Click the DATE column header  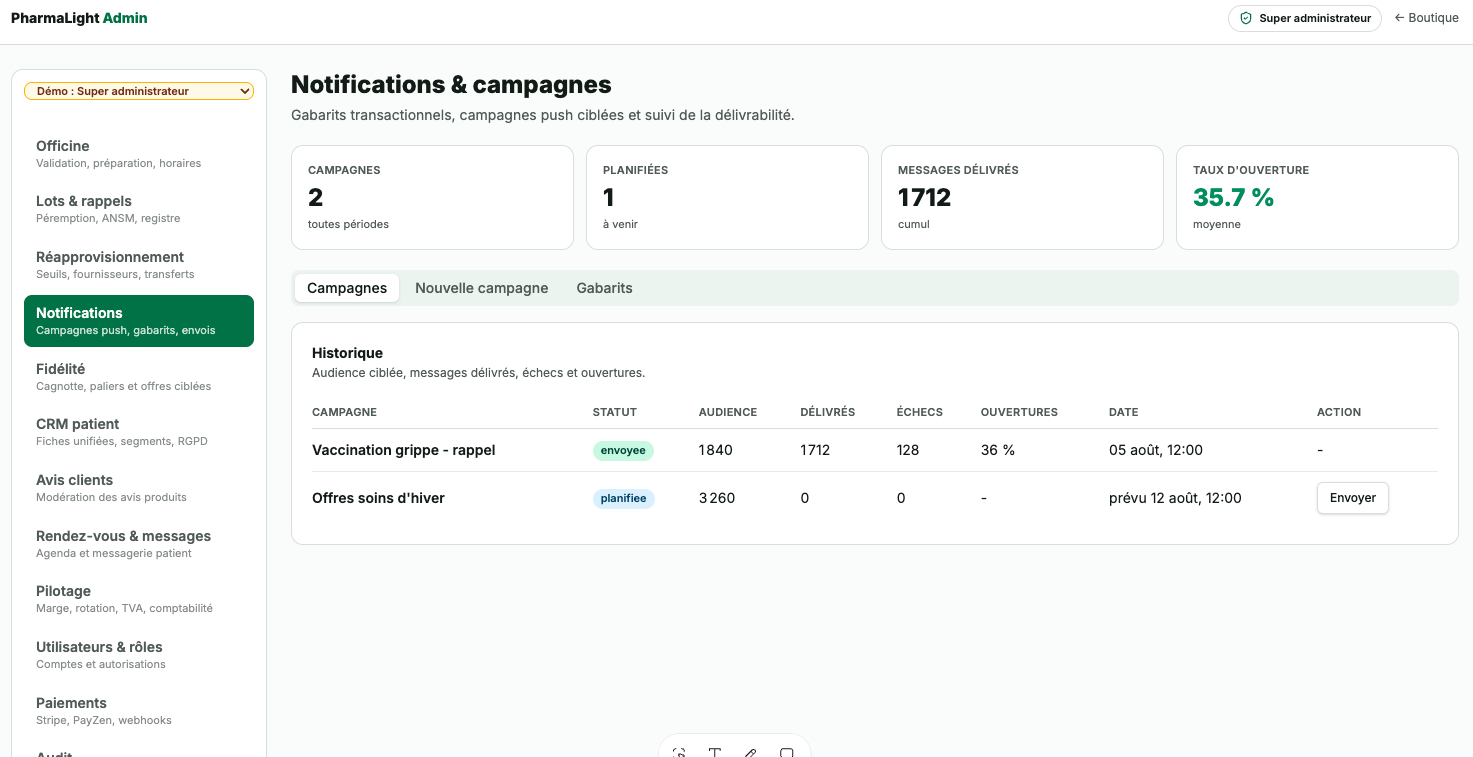[1123, 412]
